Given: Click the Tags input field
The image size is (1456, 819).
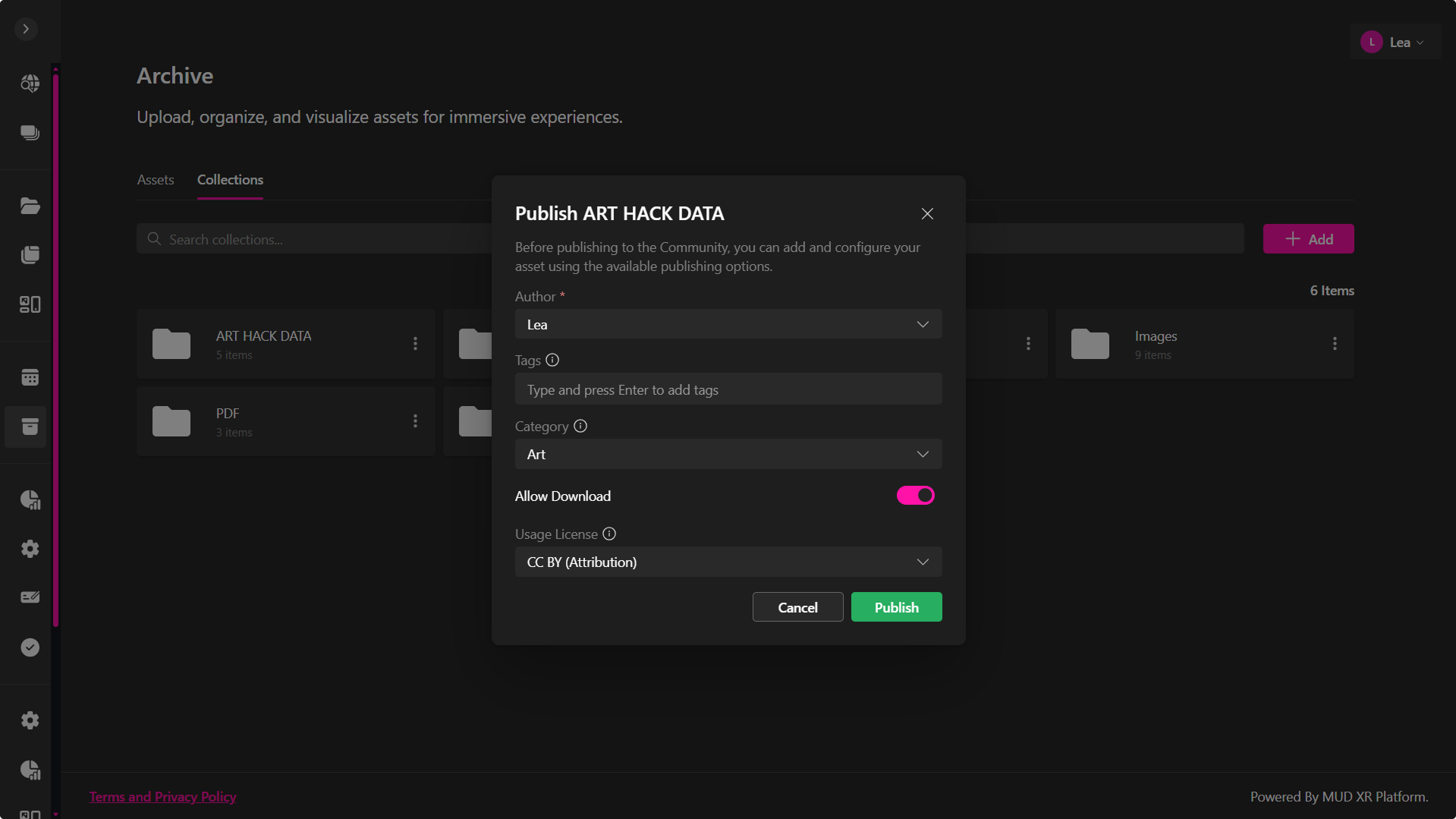Looking at the screenshot, I should point(728,389).
